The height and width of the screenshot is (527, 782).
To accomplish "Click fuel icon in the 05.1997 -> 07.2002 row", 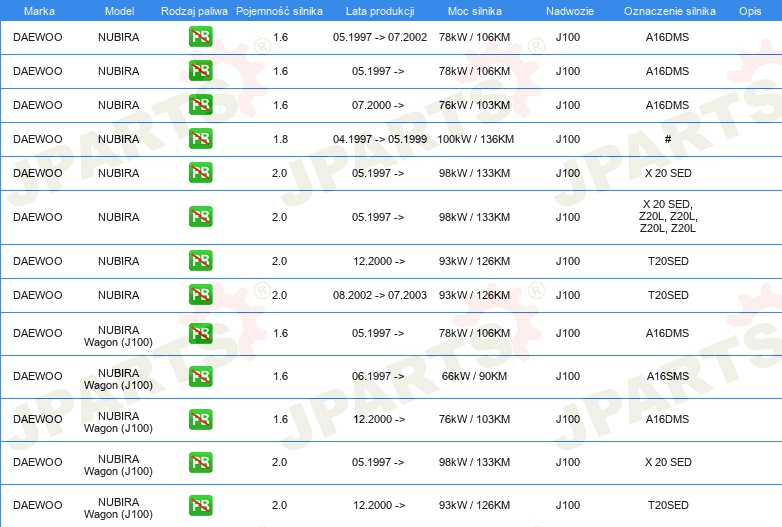I will click(x=200, y=37).
